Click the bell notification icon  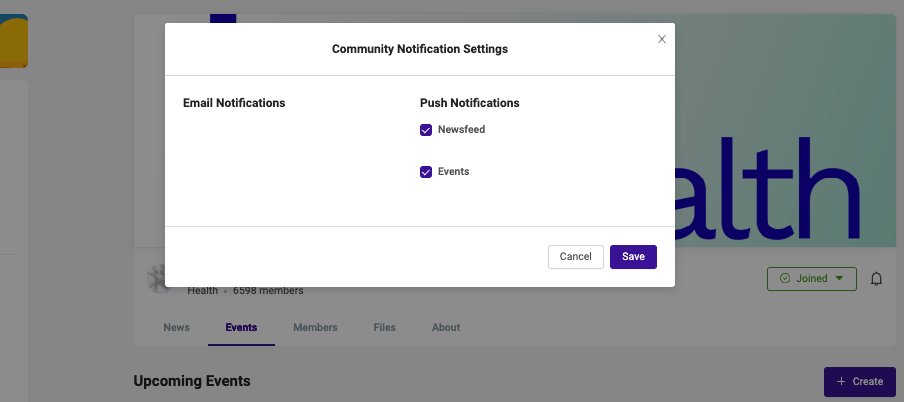(x=876, y=279)
